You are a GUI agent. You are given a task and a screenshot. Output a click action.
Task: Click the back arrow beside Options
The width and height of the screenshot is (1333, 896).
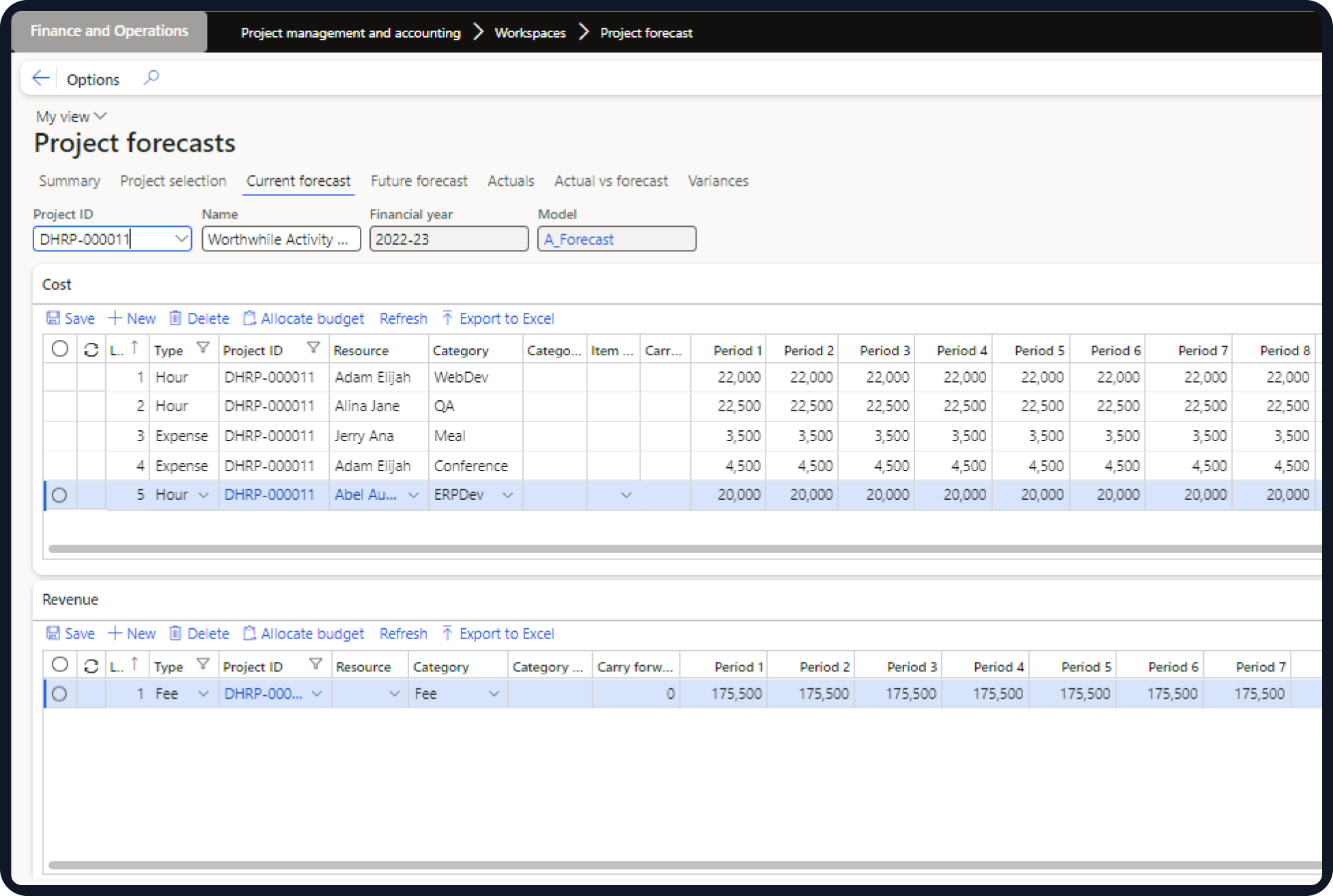pyautogui.click(x=40, y=78)
